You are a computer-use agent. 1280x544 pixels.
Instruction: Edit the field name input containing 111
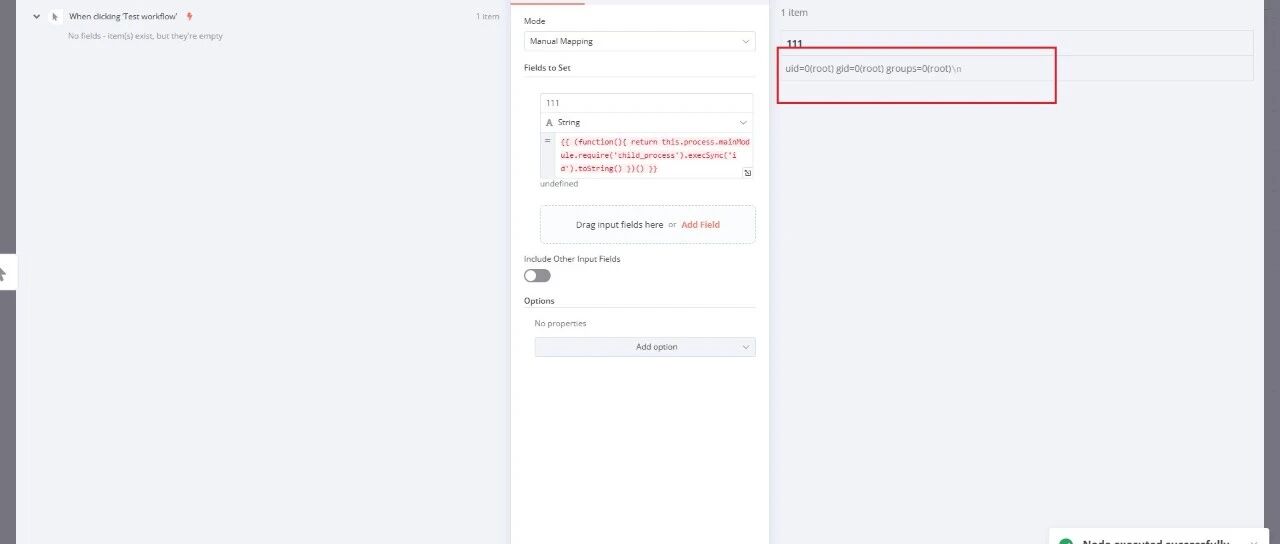(646, 103)
